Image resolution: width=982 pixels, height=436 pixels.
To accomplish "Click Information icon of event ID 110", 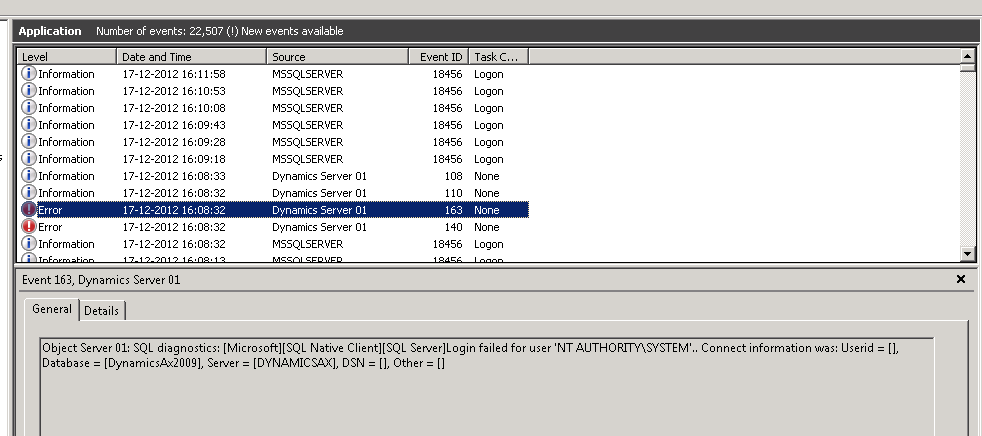I will tap(29, 192).
